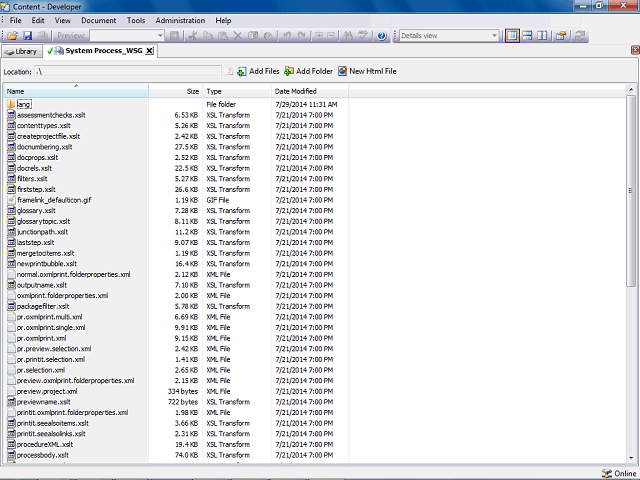Sort by the Size column header
Screen dimensions: 640x480
click(x=176, y=91)
